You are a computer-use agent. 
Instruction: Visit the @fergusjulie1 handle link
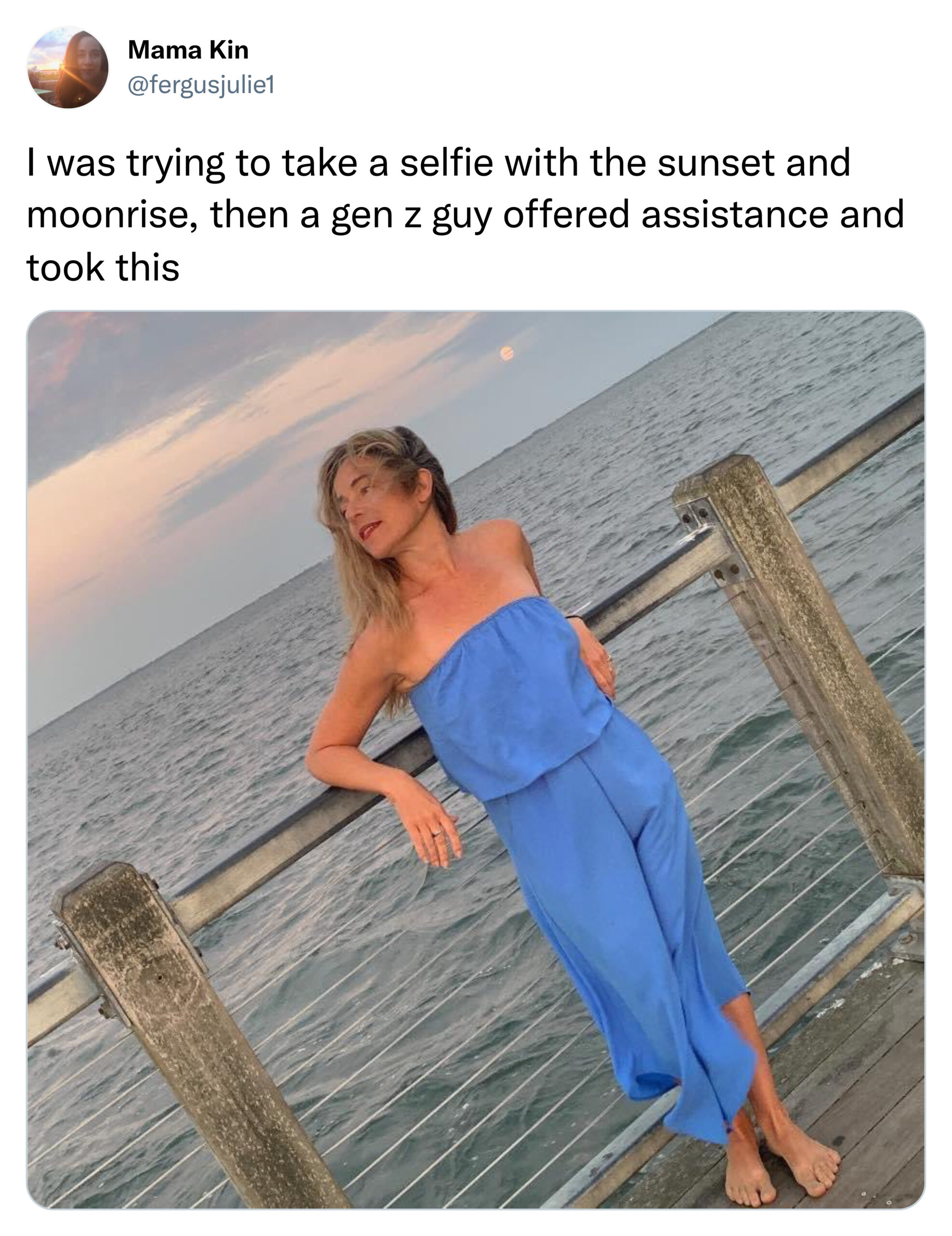click(201, 85)
